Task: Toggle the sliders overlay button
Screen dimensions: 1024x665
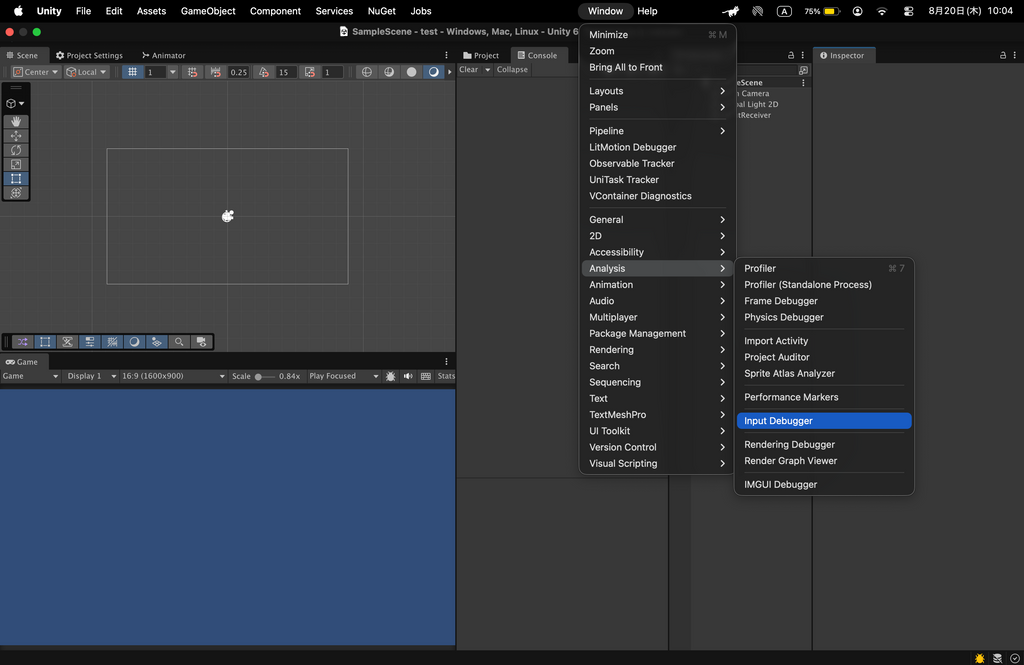Action: tap(89, 342)
